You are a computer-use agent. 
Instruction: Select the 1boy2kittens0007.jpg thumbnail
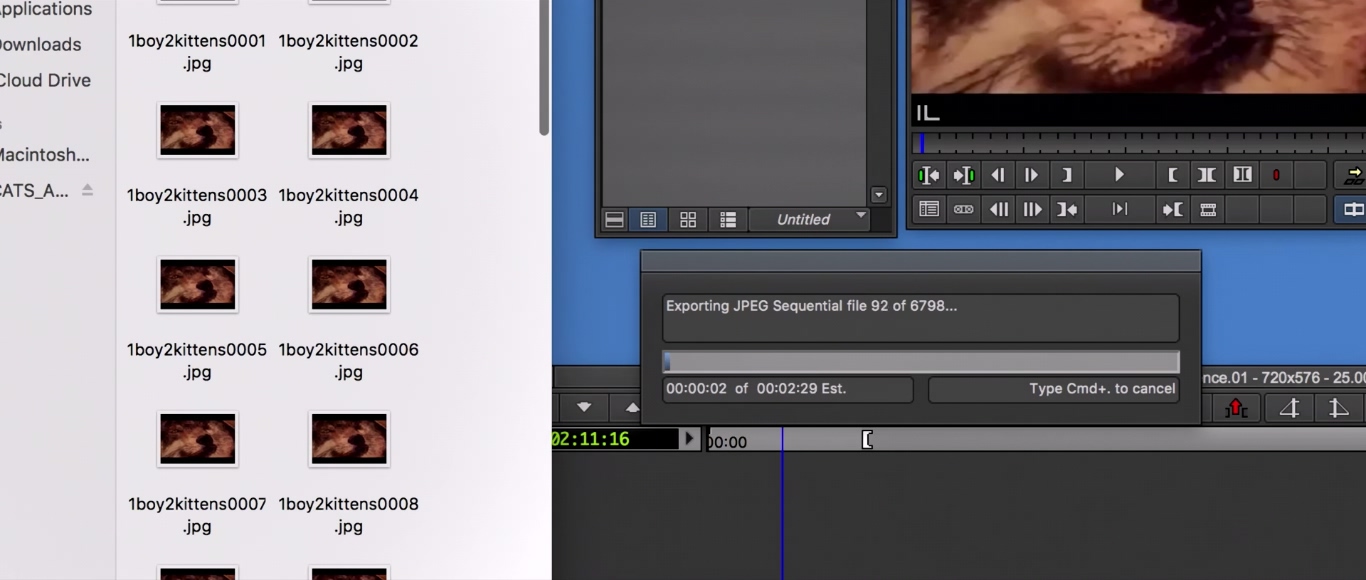pyautogui.click(x=197, y=439)
